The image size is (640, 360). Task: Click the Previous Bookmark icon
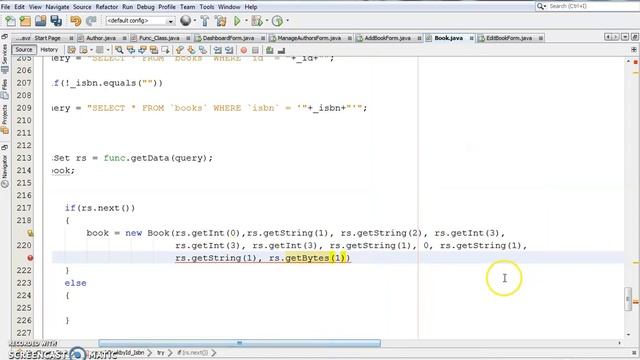pyautogui.click(x=180, y=50)
